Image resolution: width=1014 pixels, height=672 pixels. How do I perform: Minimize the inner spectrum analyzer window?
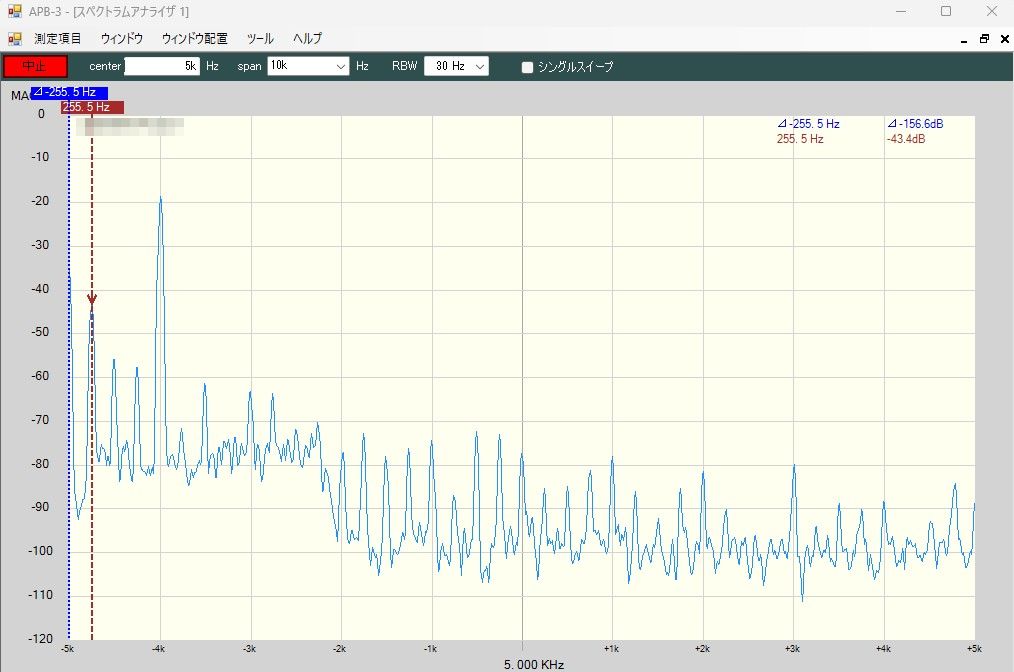tap(963, 39)
